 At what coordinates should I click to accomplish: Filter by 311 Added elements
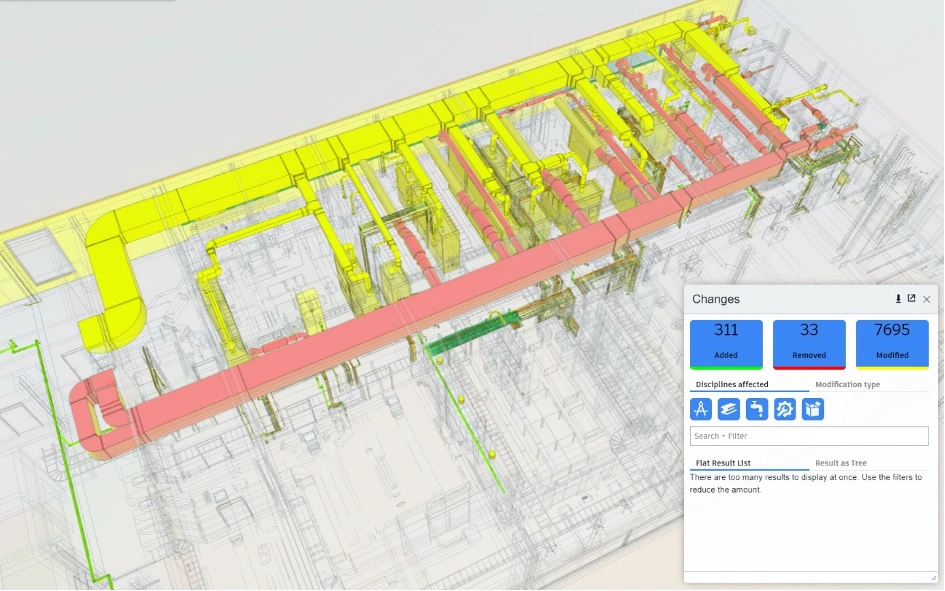coord(726,344)
